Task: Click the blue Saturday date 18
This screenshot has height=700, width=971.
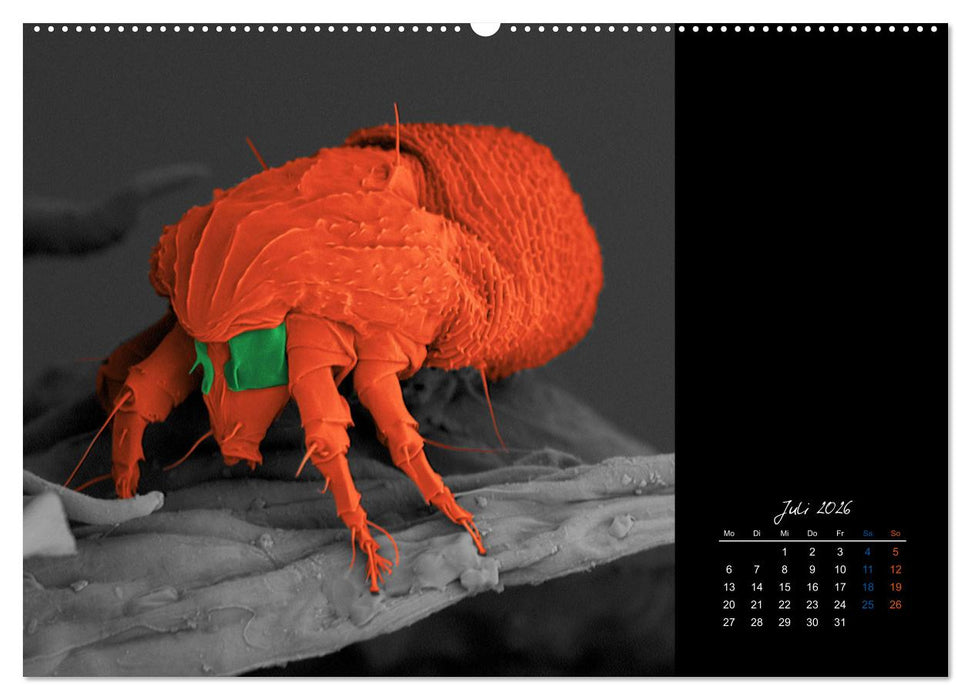Action: [x=868, y=587]
